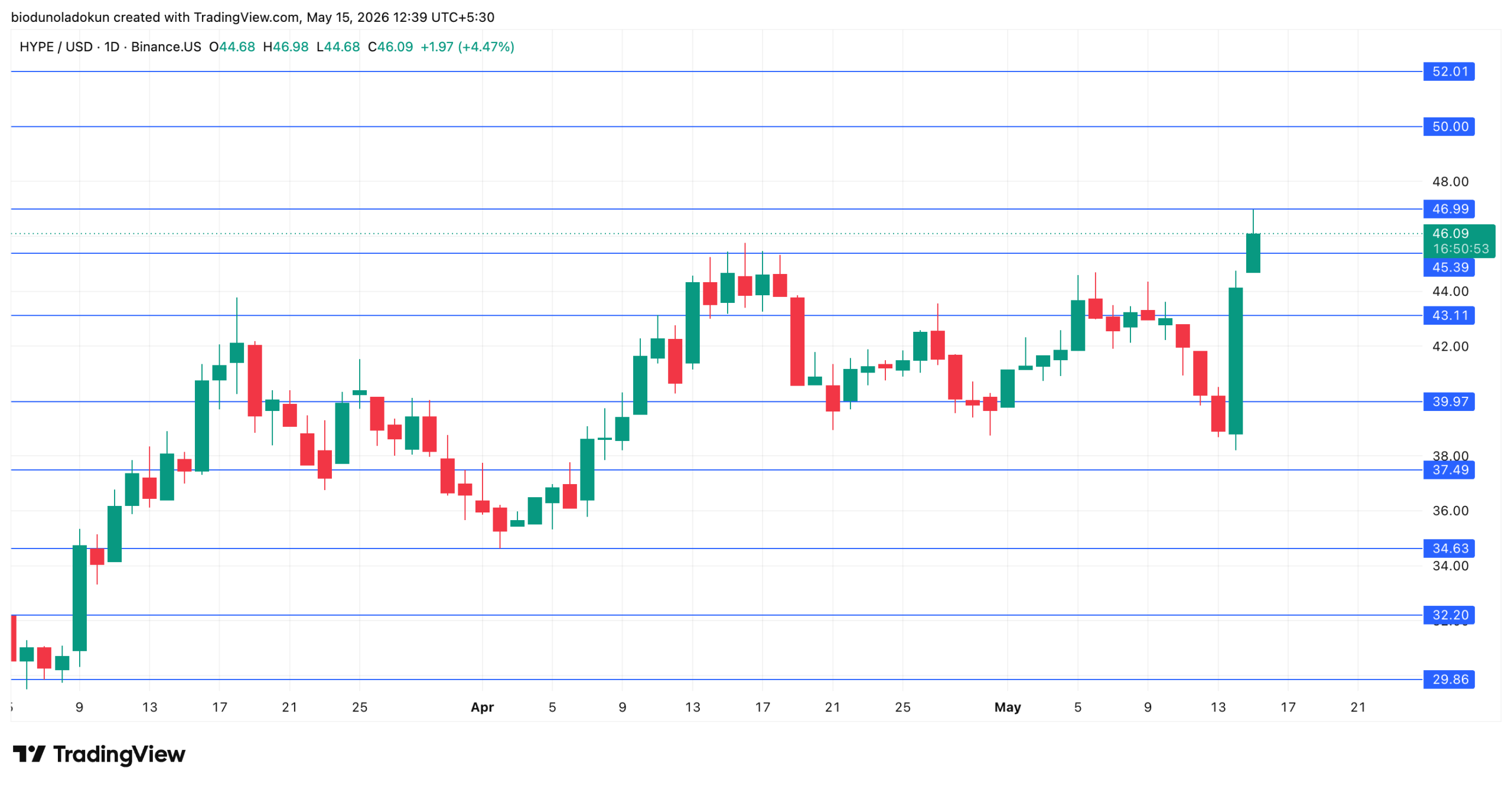
Task: Click the 32.20 price level label
Action: [x=1448, y=615]
